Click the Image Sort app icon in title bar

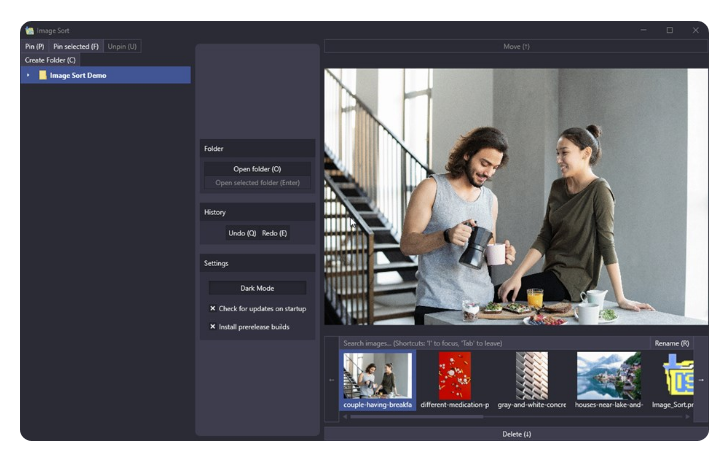(x=30, y=31)
